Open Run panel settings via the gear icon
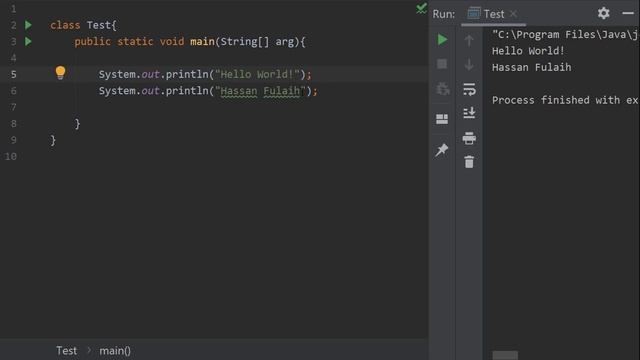The height and width of the screenshot is (360, 640). point(604,13)
